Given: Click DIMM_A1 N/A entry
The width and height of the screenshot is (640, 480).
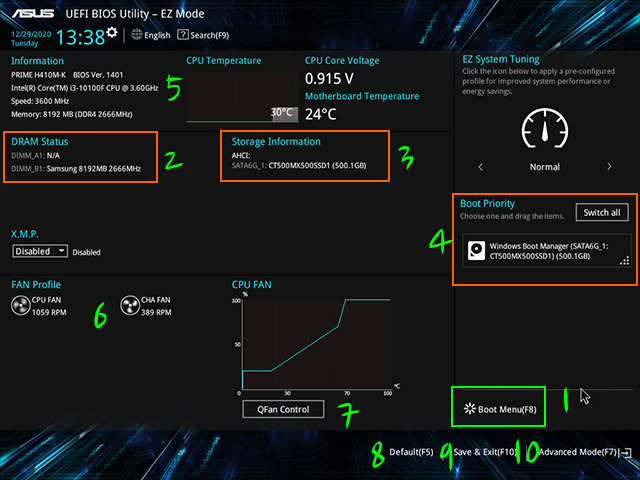Looking at the screenshot, I should 36,156.
